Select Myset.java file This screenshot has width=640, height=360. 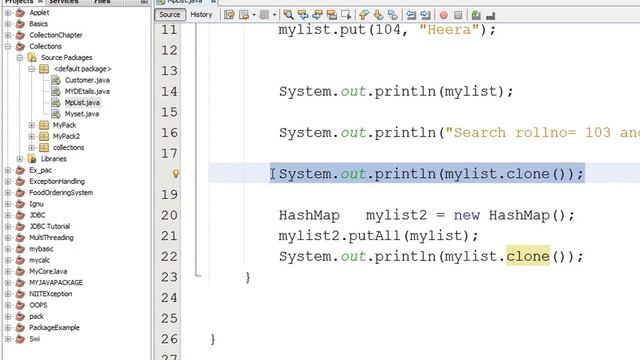[82, 114]
